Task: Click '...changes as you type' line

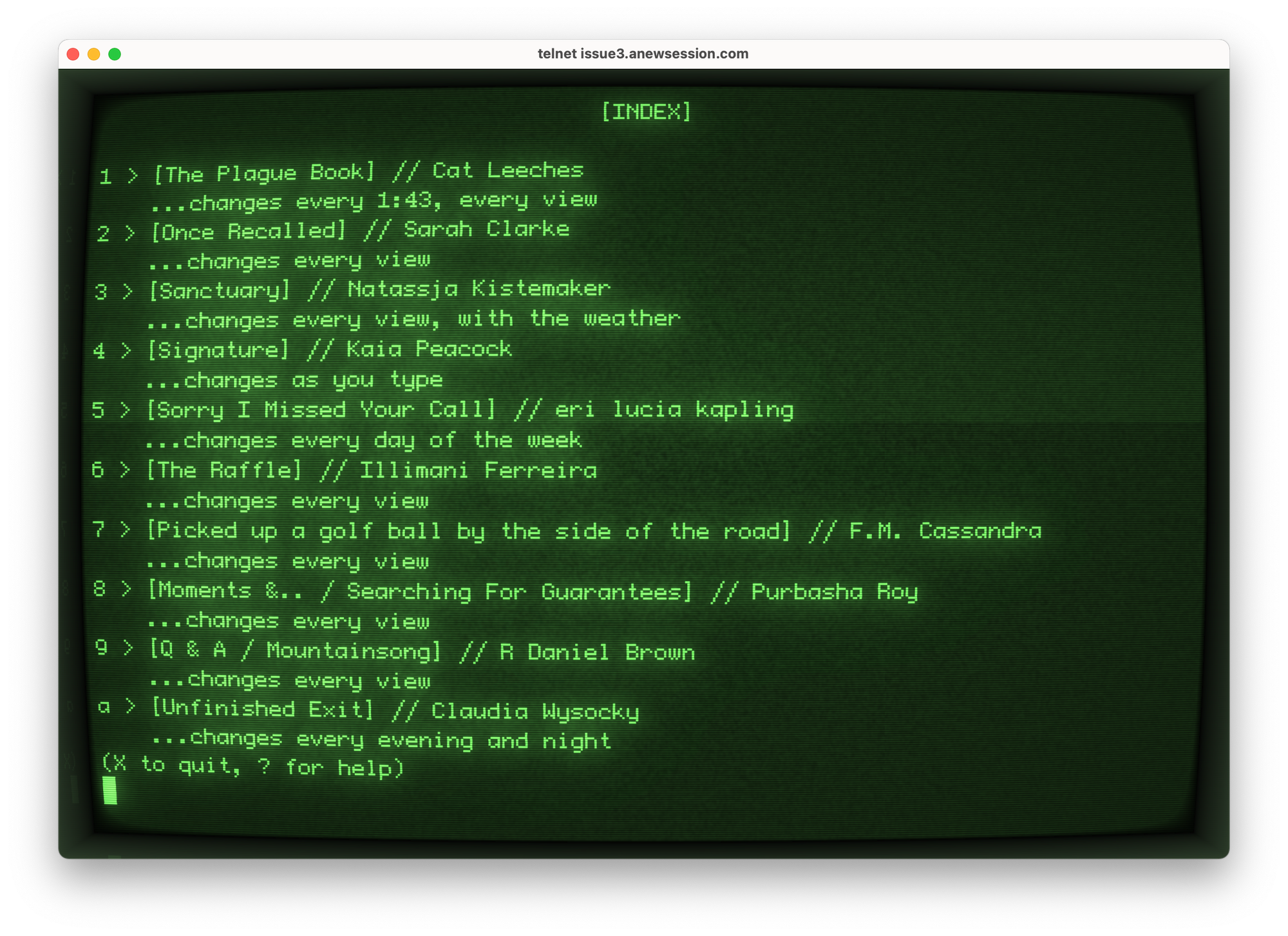Action: (294, 380)
